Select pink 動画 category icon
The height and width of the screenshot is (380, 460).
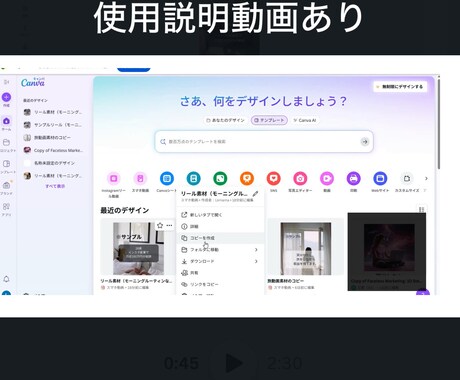pos(327,179)
